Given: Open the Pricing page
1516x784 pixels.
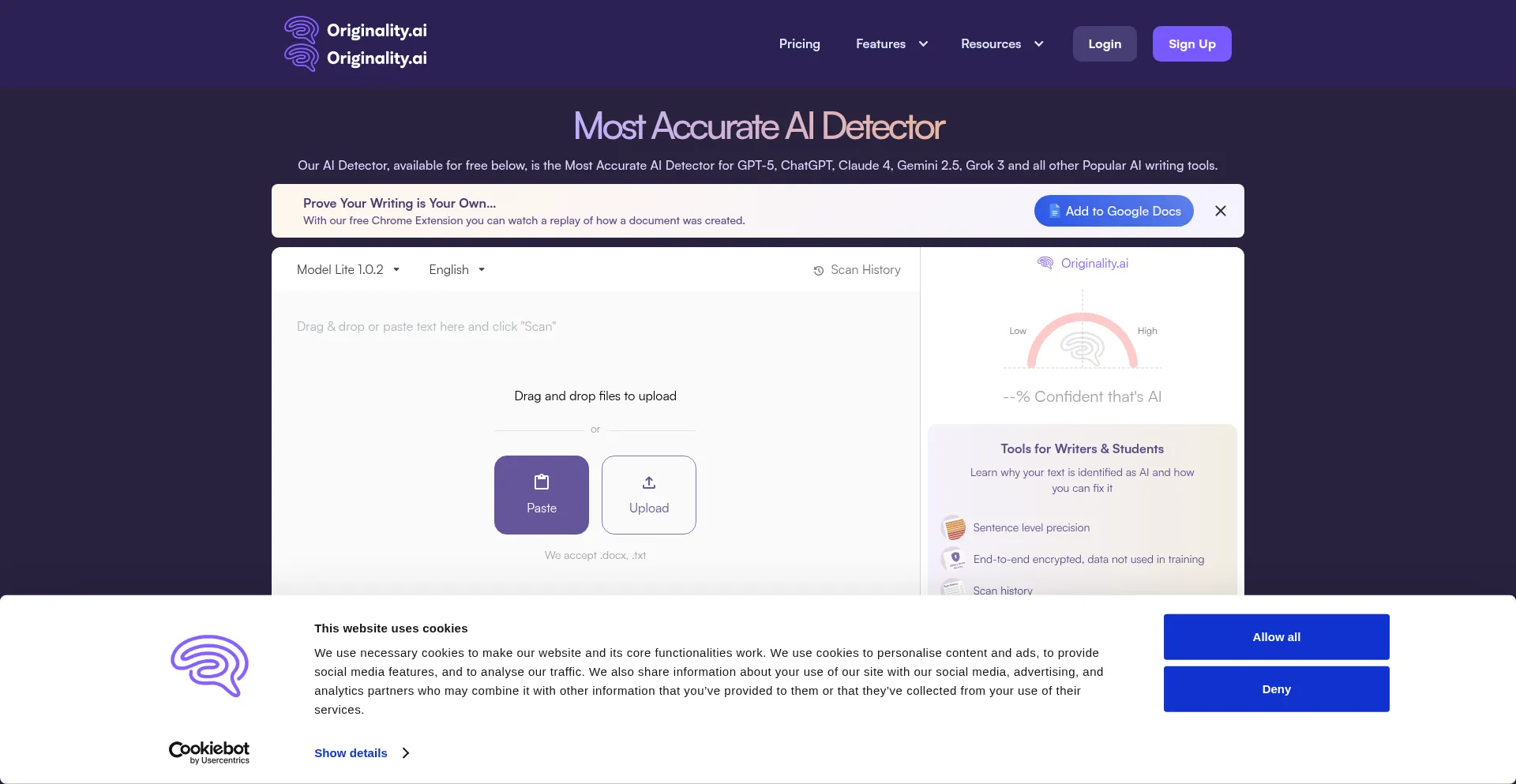Looking at the screenshot, I should 799,44.
